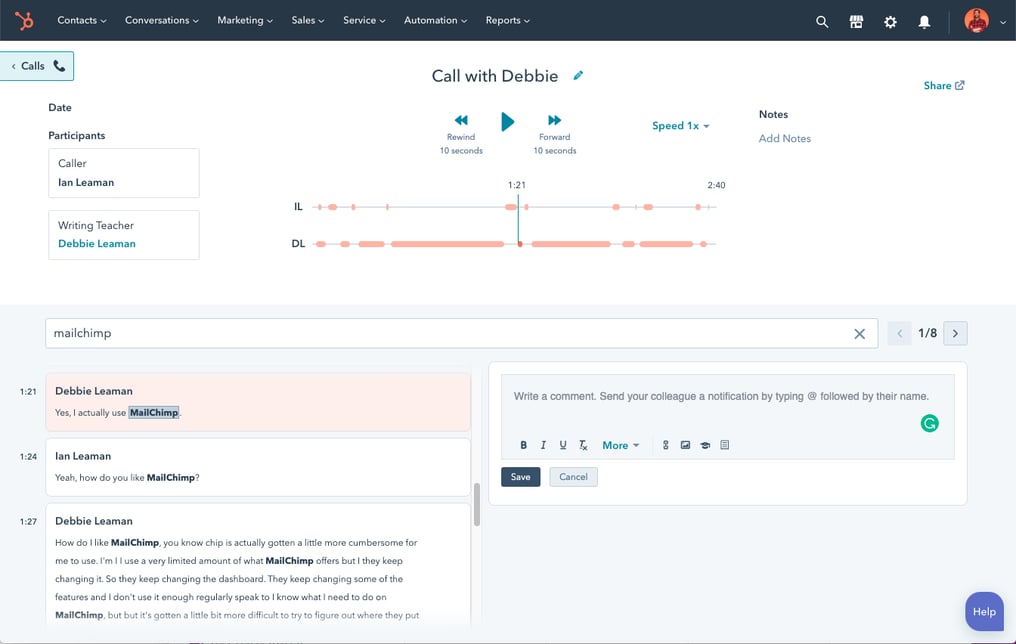Change playback Speed 1x dropdown
Viewport: 1016px width, 644px height.
tap(680, 126)
